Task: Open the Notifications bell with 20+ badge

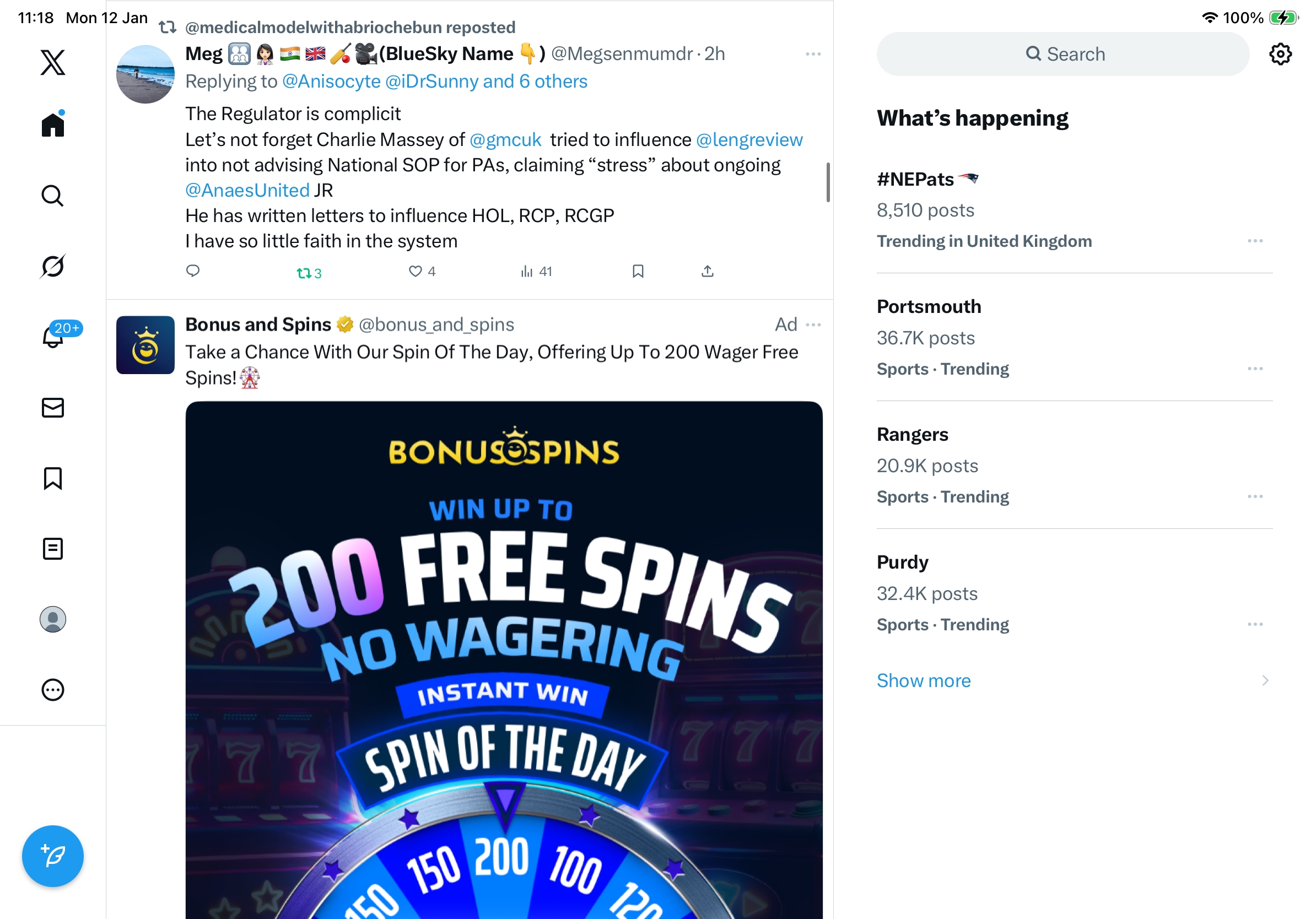Action: pos(53,337)
